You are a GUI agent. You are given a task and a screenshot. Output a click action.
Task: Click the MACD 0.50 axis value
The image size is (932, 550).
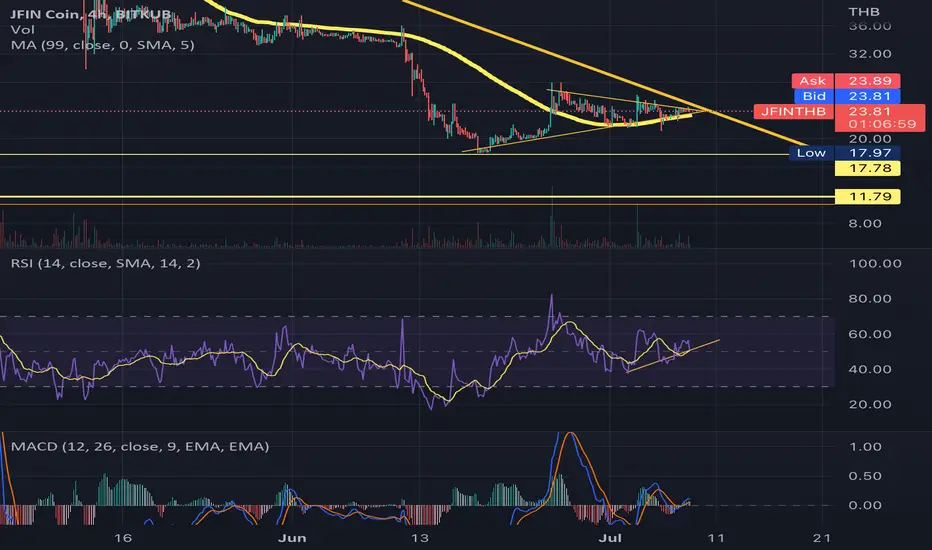click(865, 476)
